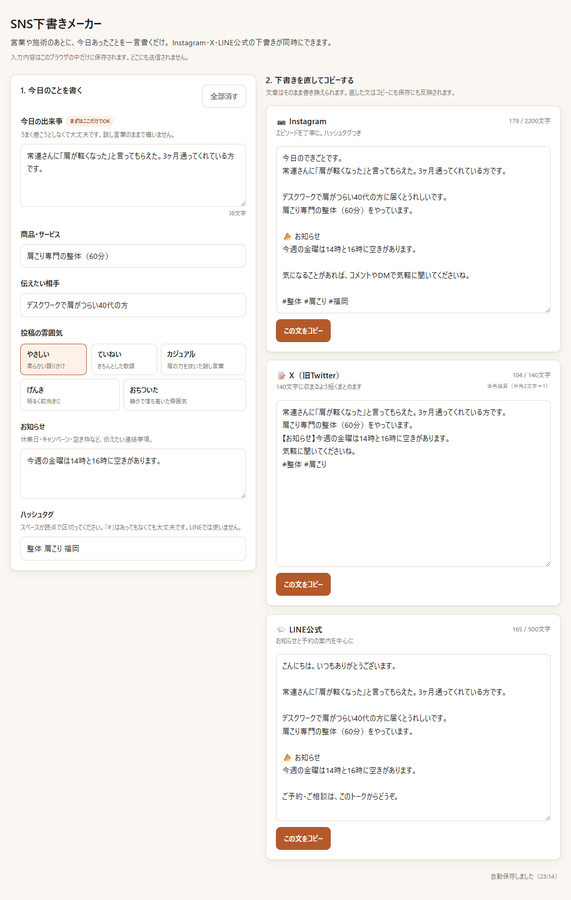Click the まずはここだけでOK badge
The width and height of the screenshot is (571, 900).
coord(90,121)
